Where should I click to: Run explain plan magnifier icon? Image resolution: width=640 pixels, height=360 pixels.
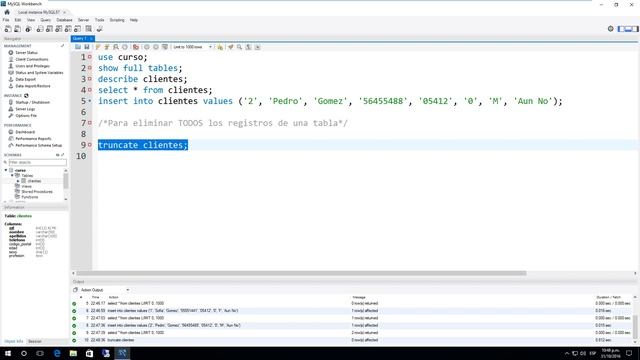point(116,47)
